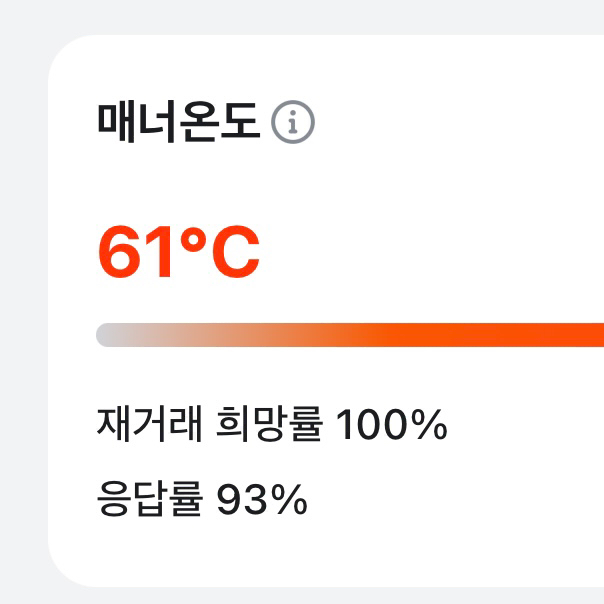The height and width of the screenshot is (604, 604).
Task: Click the 응답률 label text
Action: 150,497
